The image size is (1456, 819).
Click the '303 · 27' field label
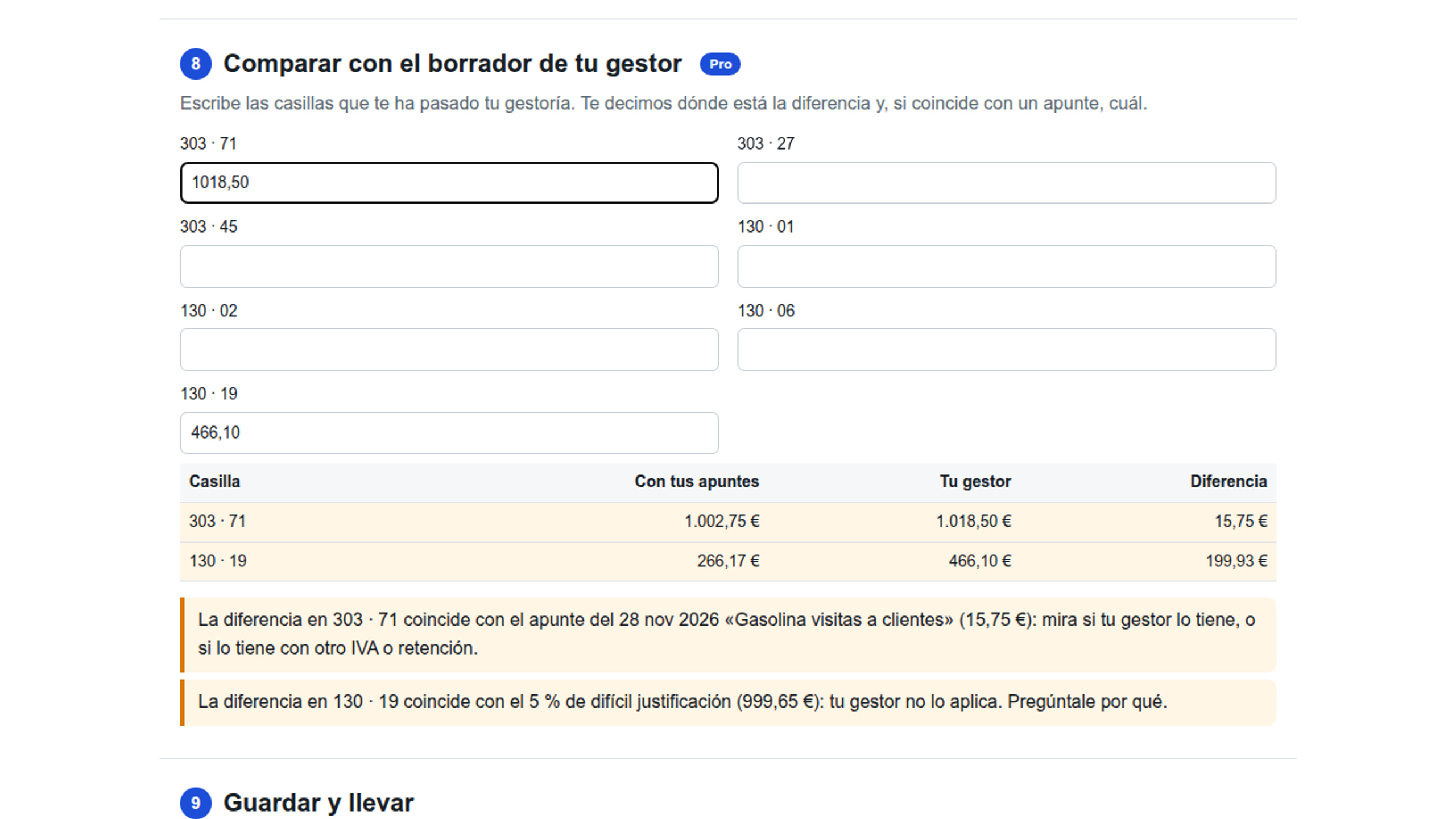click(766, 143)
